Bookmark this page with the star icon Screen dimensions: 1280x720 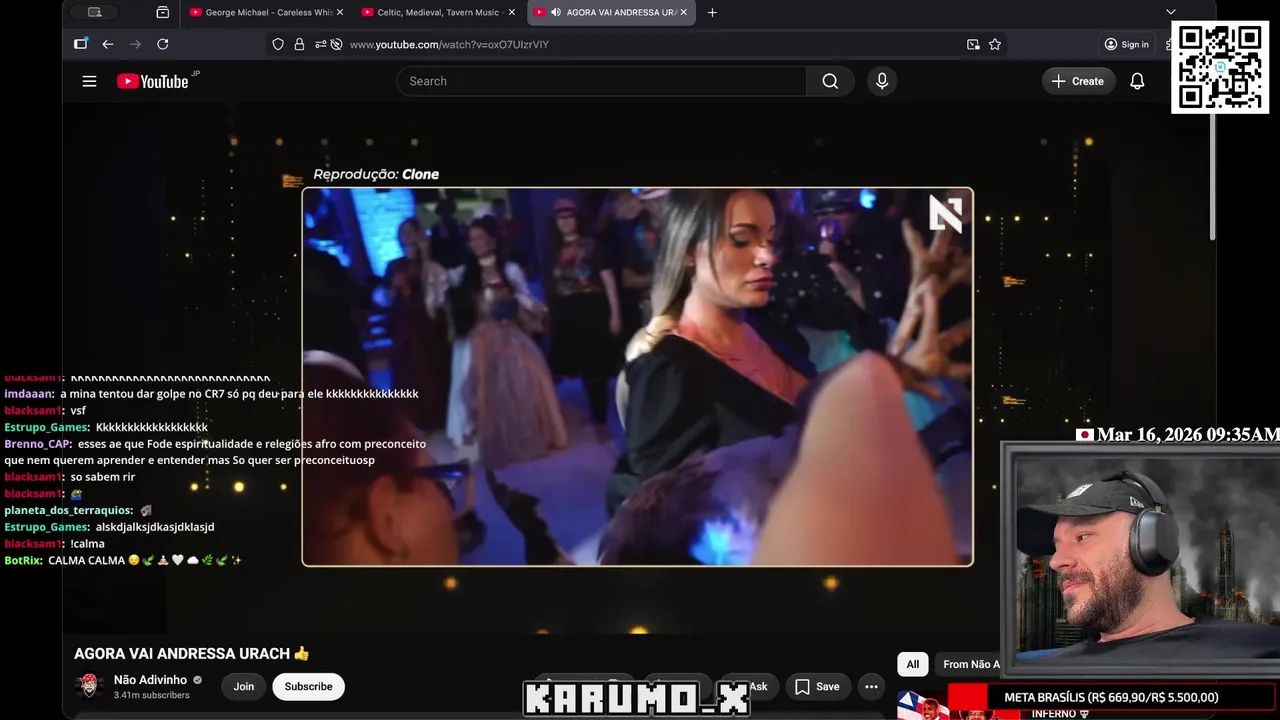[x=995, y=44]
